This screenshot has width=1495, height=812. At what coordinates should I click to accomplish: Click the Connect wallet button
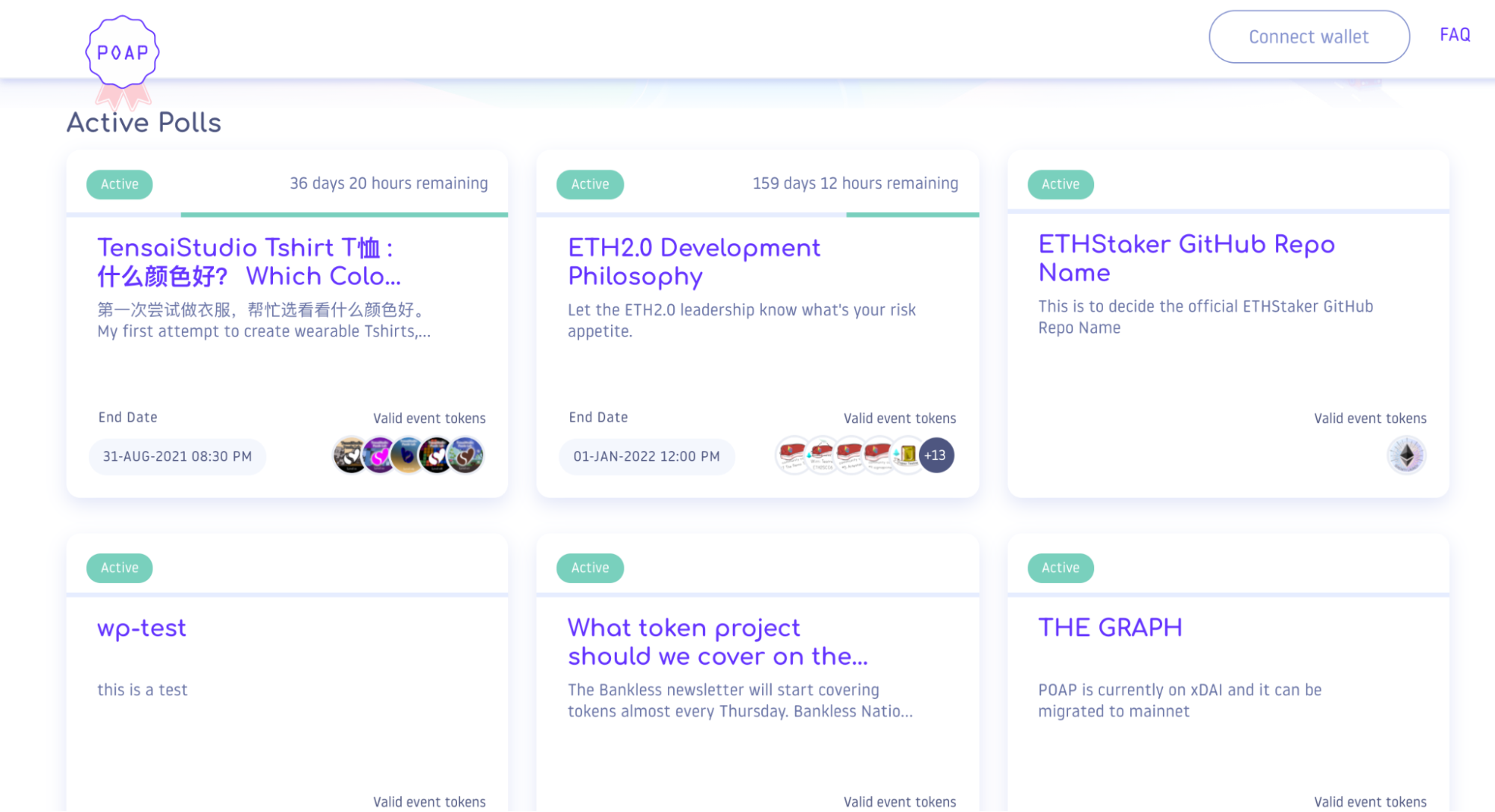[1309, 37]
